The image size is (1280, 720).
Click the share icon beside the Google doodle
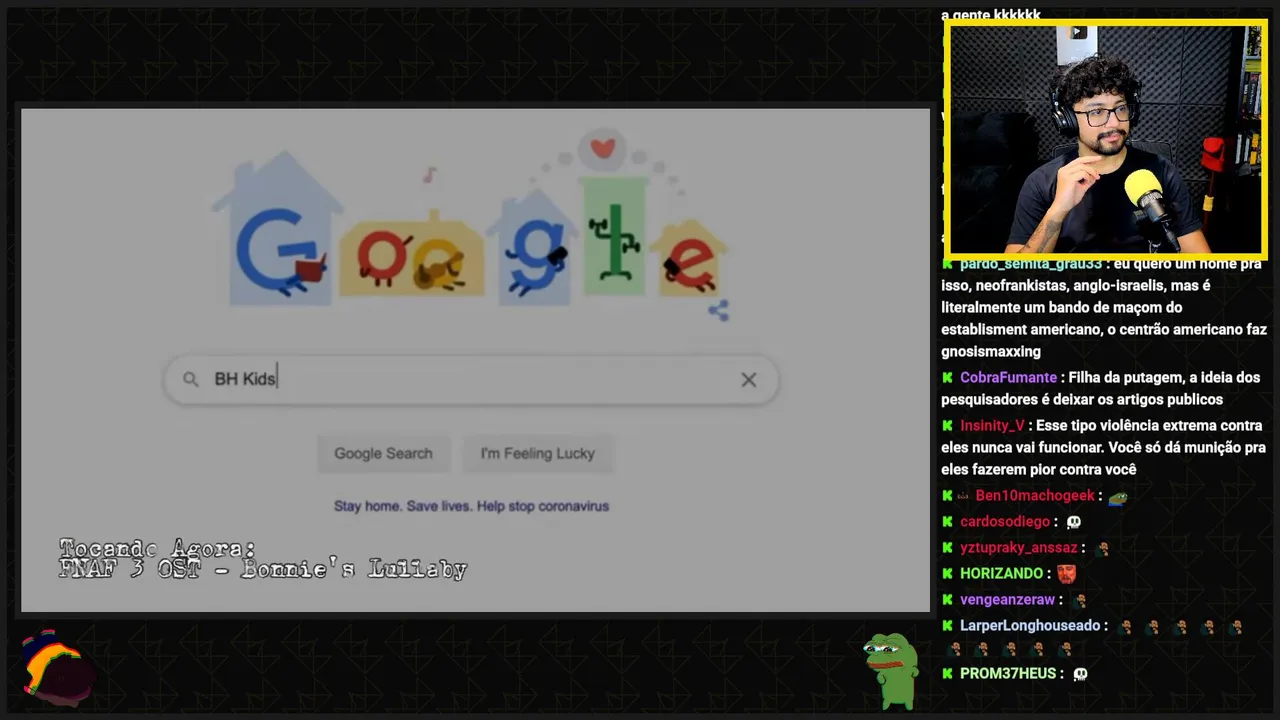click(x=718, y=310)
